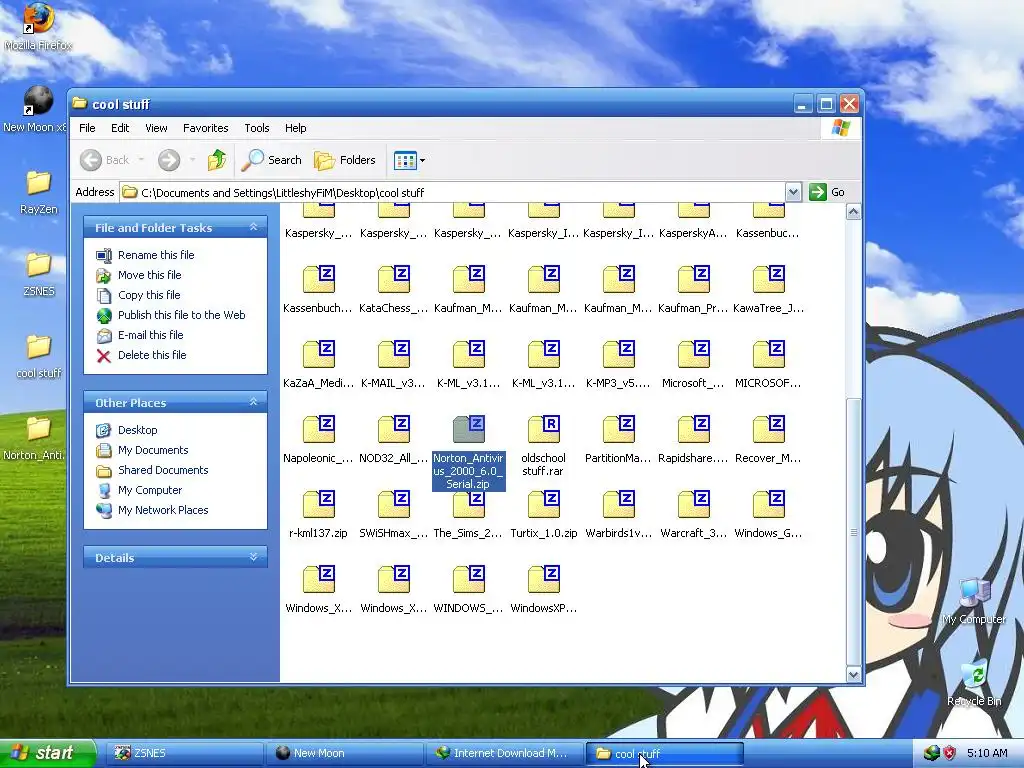Open the Views dropdown button
This screenshot has height=768, width=1024.
409,160
